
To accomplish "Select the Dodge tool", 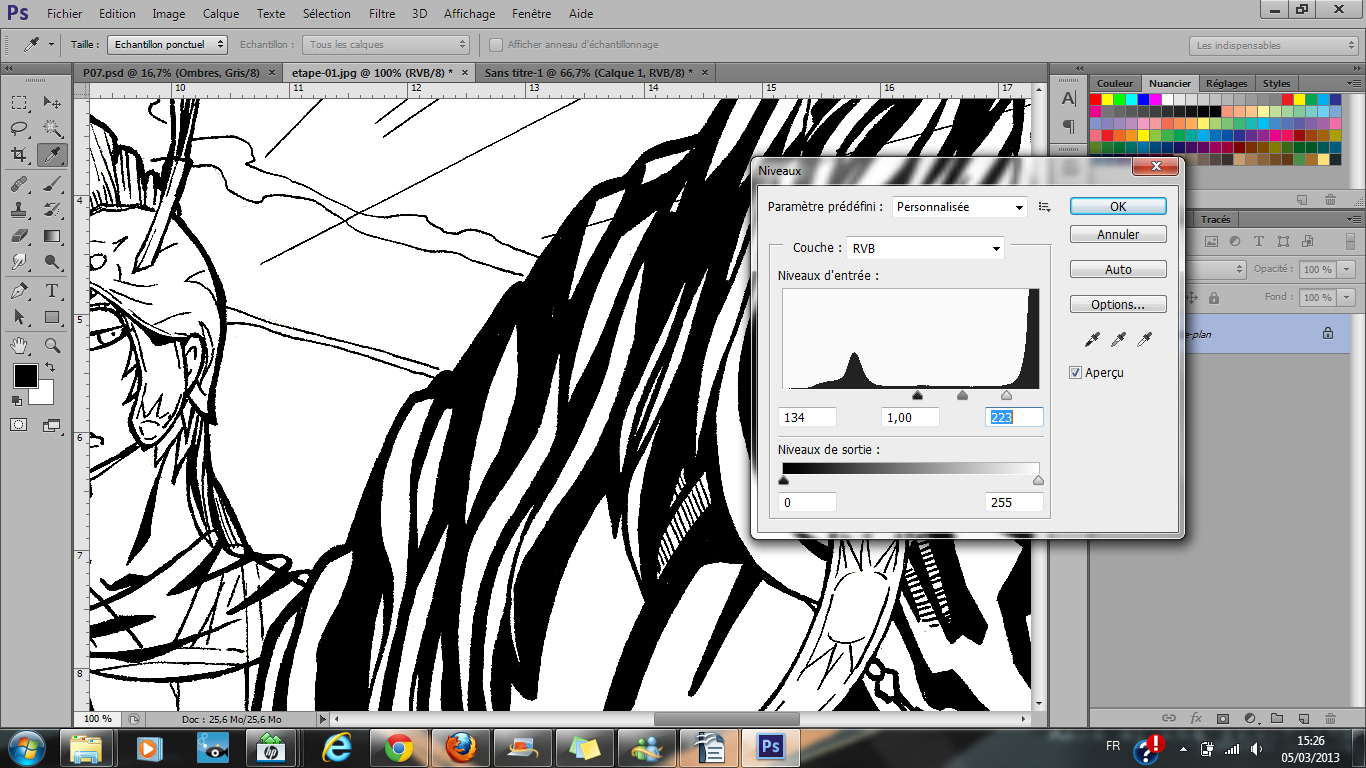I will point(52,262).
